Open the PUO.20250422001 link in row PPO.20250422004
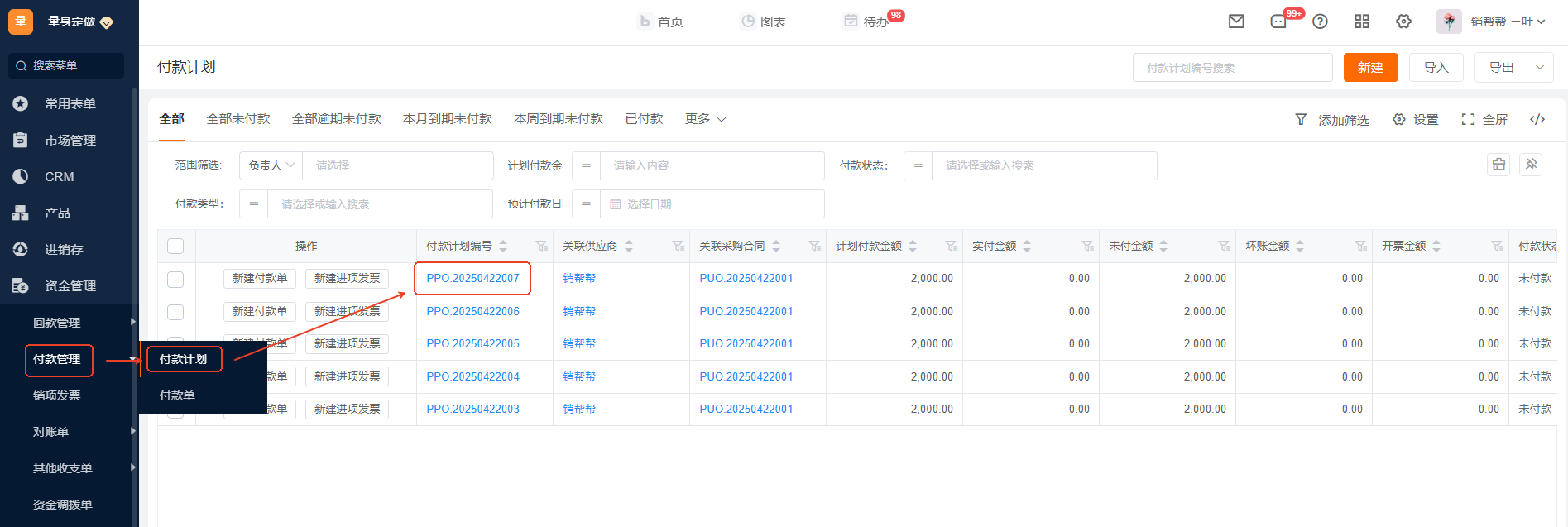This screenshot has height=527, width=1568. tap(746, 376)
